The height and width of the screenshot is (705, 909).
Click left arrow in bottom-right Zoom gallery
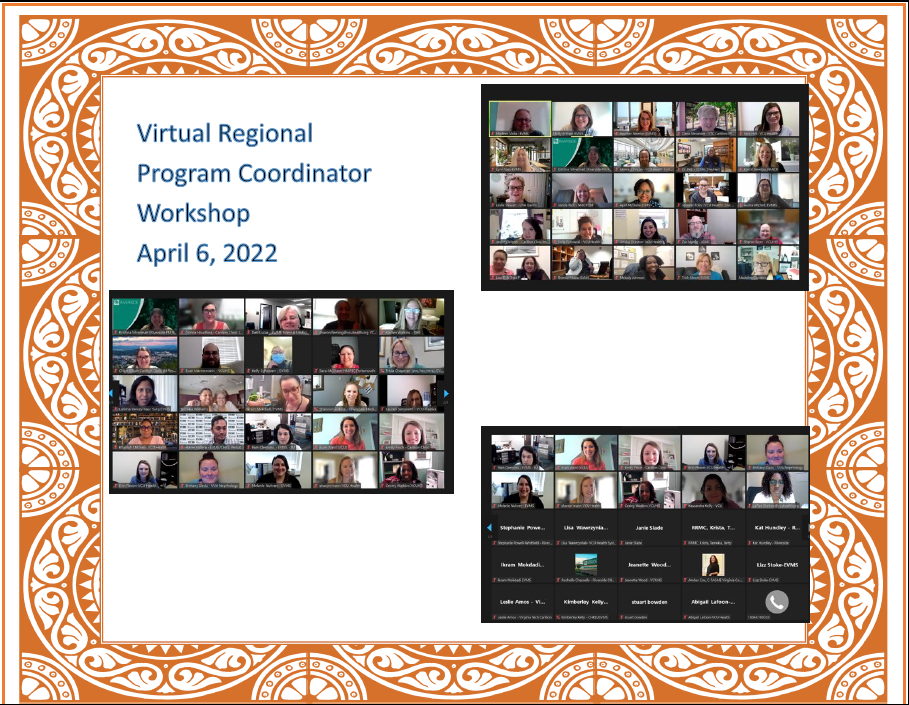[489, 528]
